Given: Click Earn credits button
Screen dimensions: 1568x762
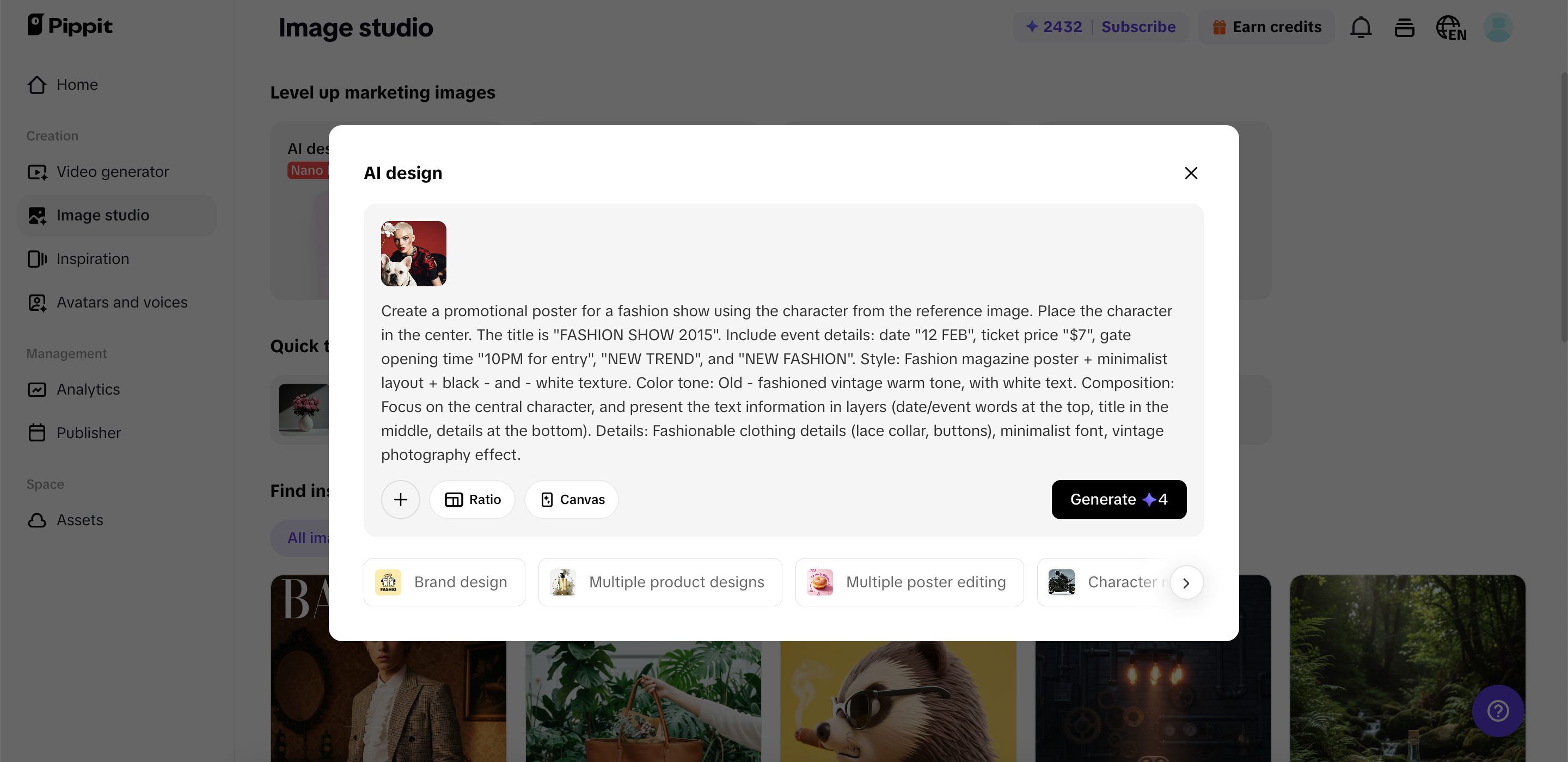Looking at the screenshot, I should (x=1267, y=27).
